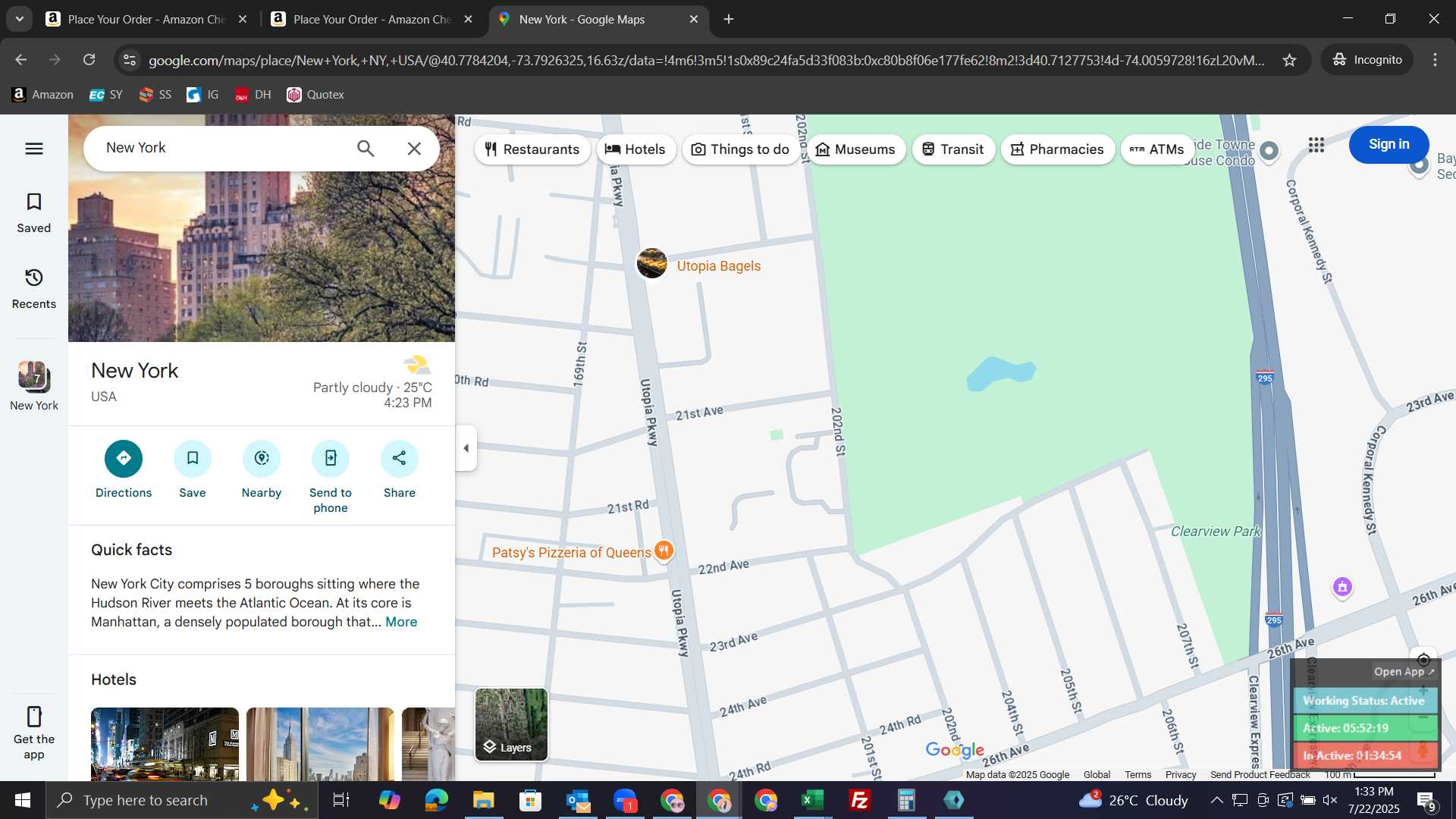Show hidden system tray icons
Image resolution: width=1456 pixels, height=819 pixels.
1216,800
